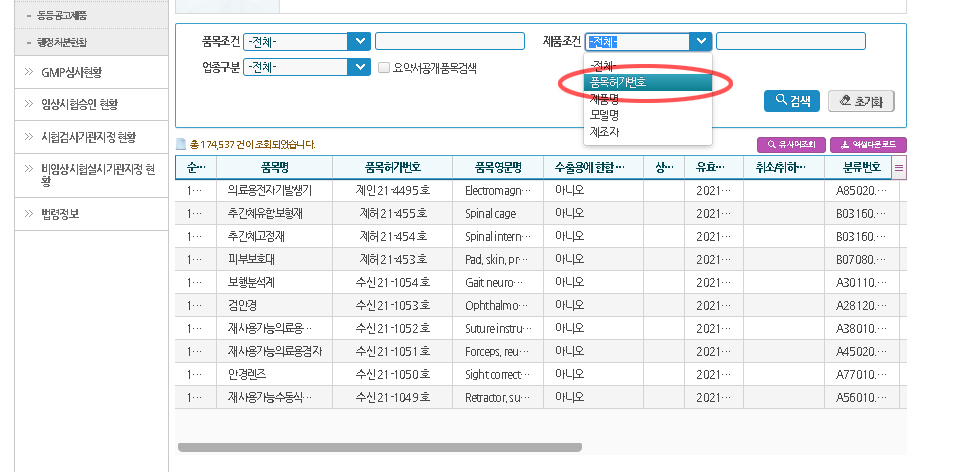The height and width of the screenshot is (472, 961).
Task: Click the 엑셀다운로드 button
Action: click(868, 145)
